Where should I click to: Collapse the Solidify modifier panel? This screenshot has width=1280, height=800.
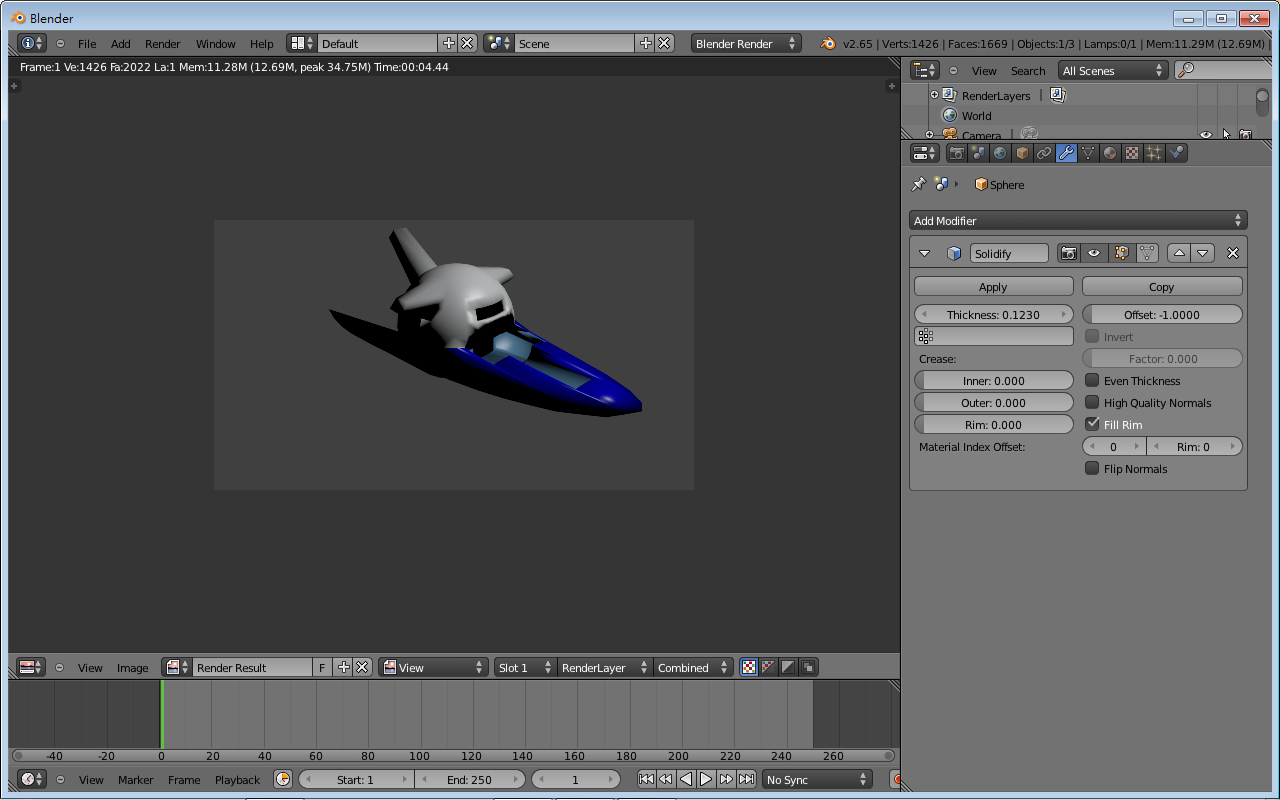click(x=924, y=253)
